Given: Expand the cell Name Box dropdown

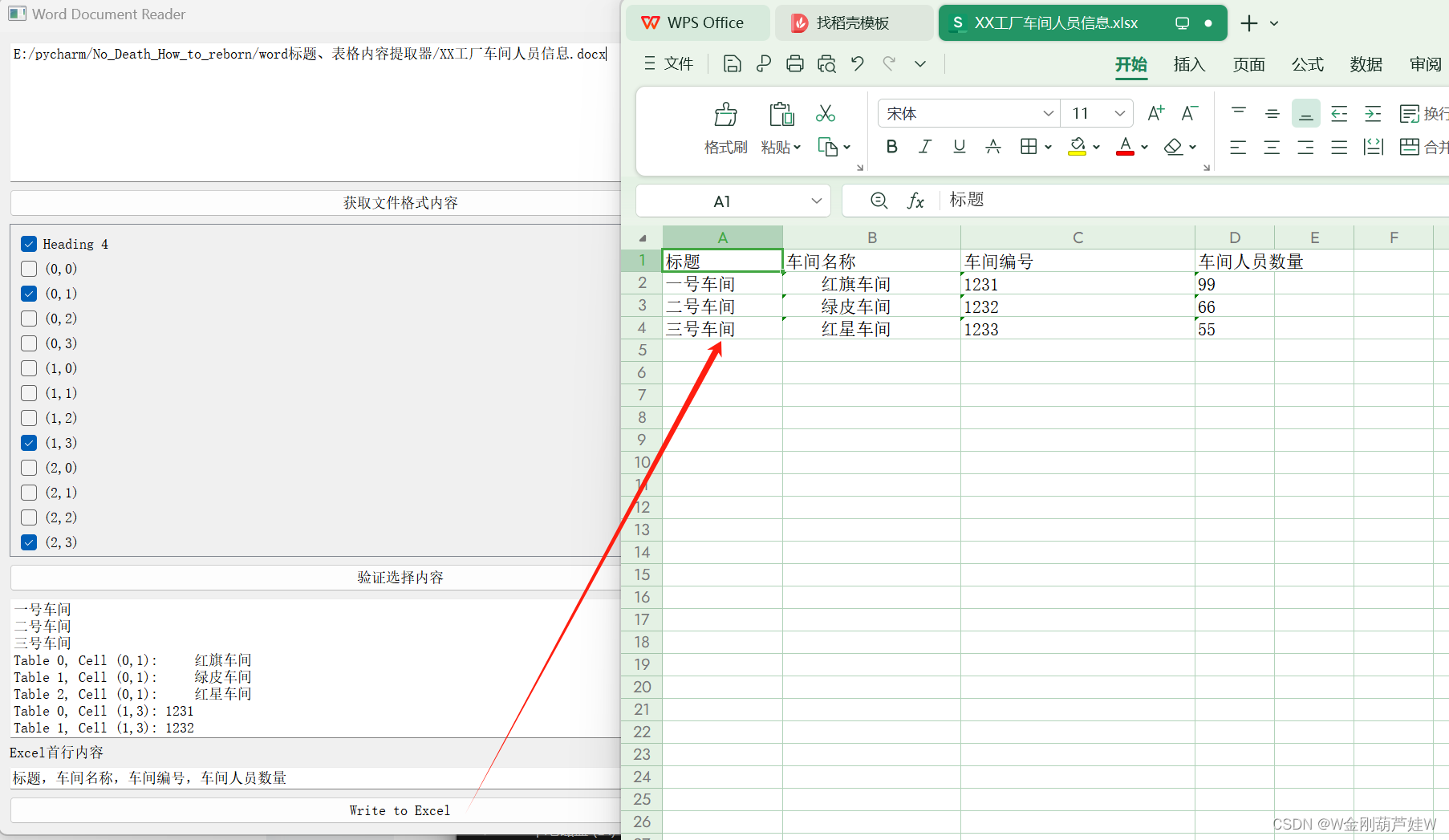Looking at the screenshot, I should (x=816, y=201).
